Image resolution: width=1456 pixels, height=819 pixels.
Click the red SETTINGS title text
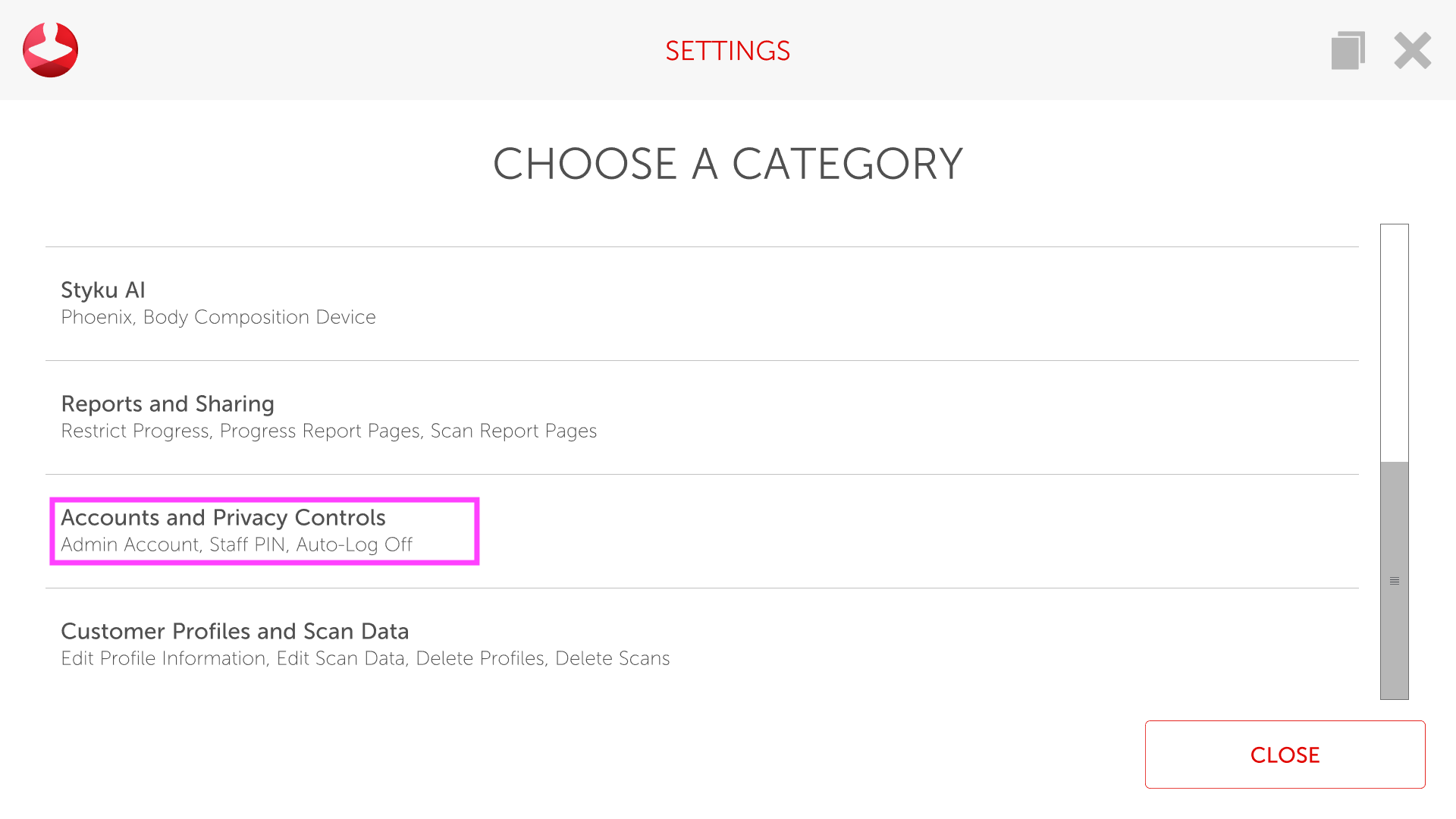[x=727, y=51]
